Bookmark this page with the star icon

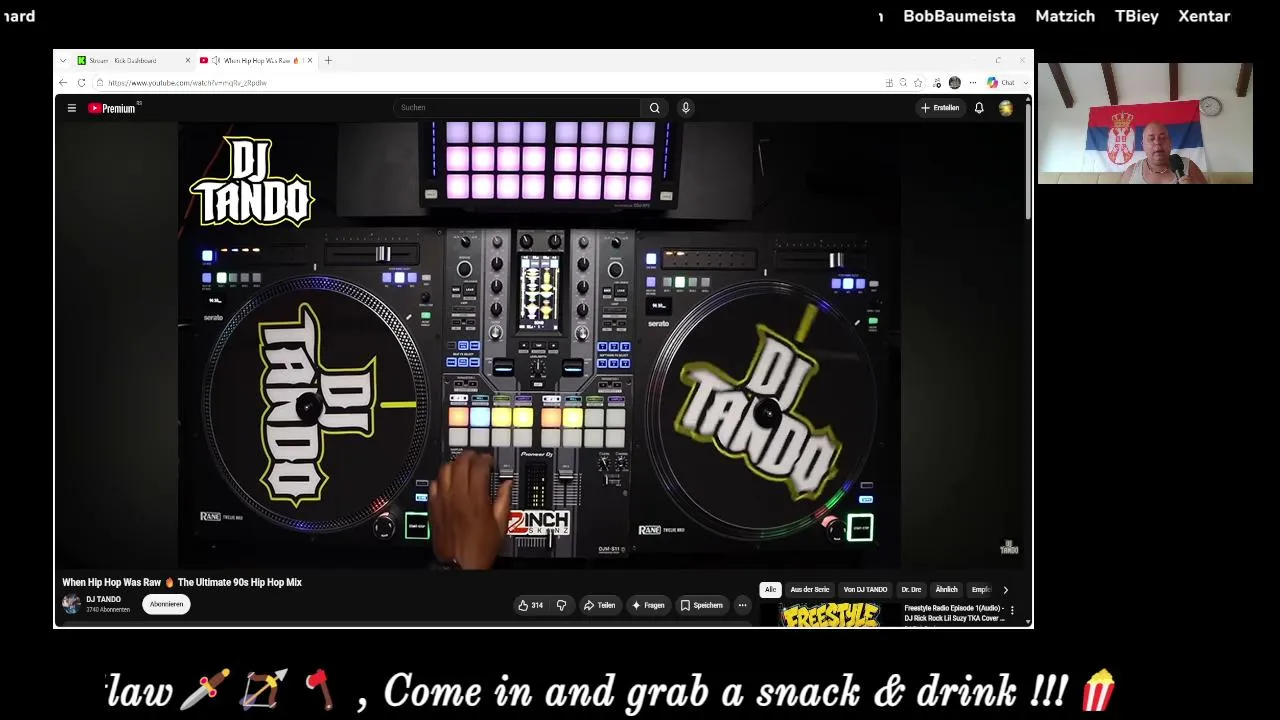(918, 83)
